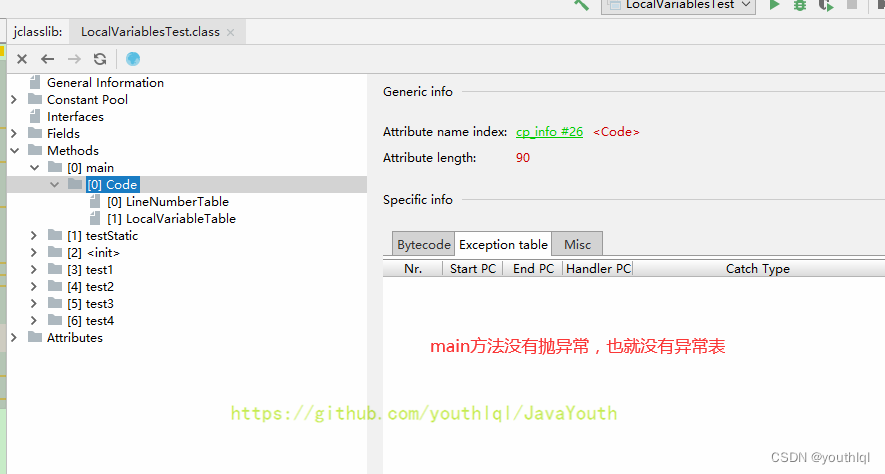Select [0] main tree item
The height and width of the screenshot is (474, 885).
90,168
